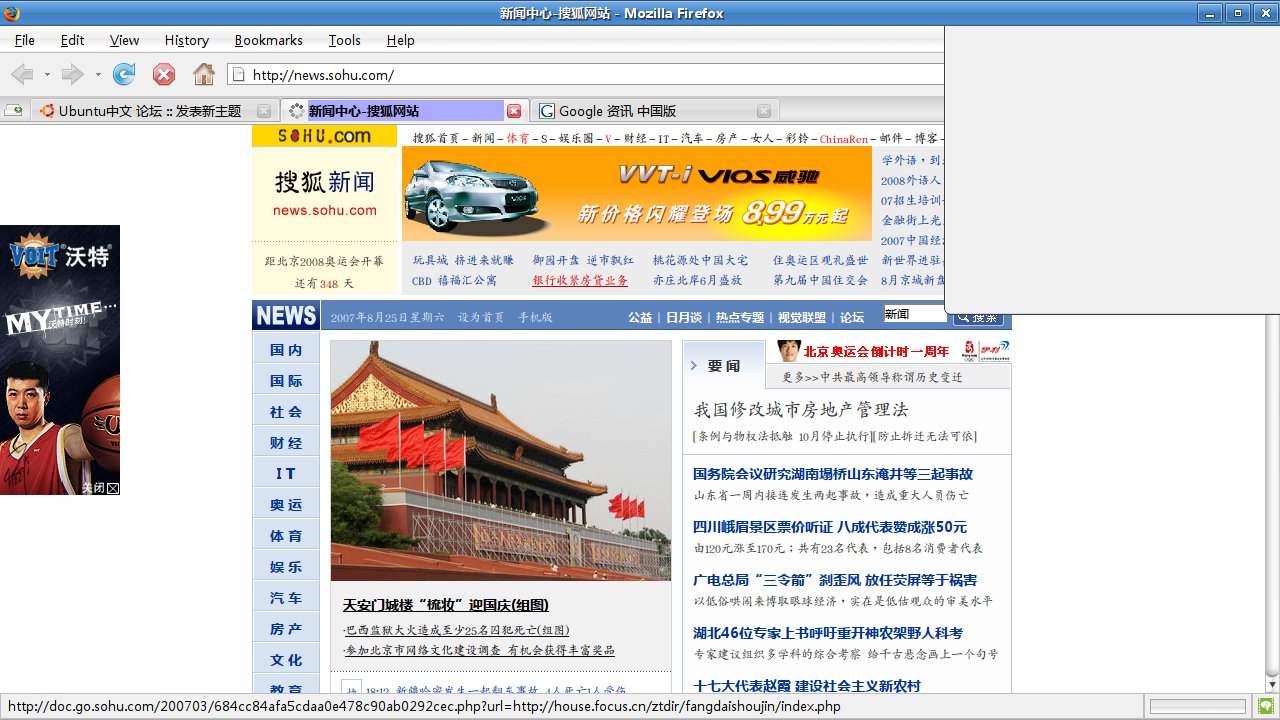
Task: Click the search button beside the 新闻 field
Action: (x=978, y=317)
